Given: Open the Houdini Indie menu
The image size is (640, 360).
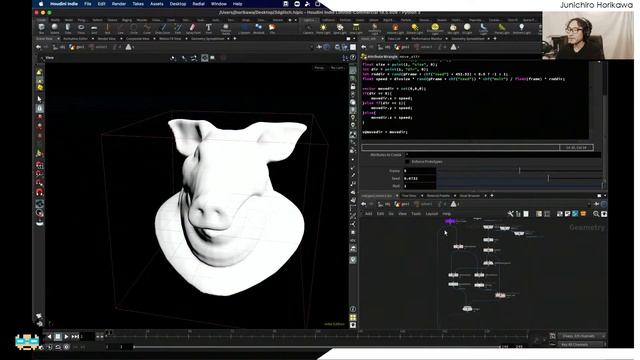Looking at the screenshot, I should [64, 4].
